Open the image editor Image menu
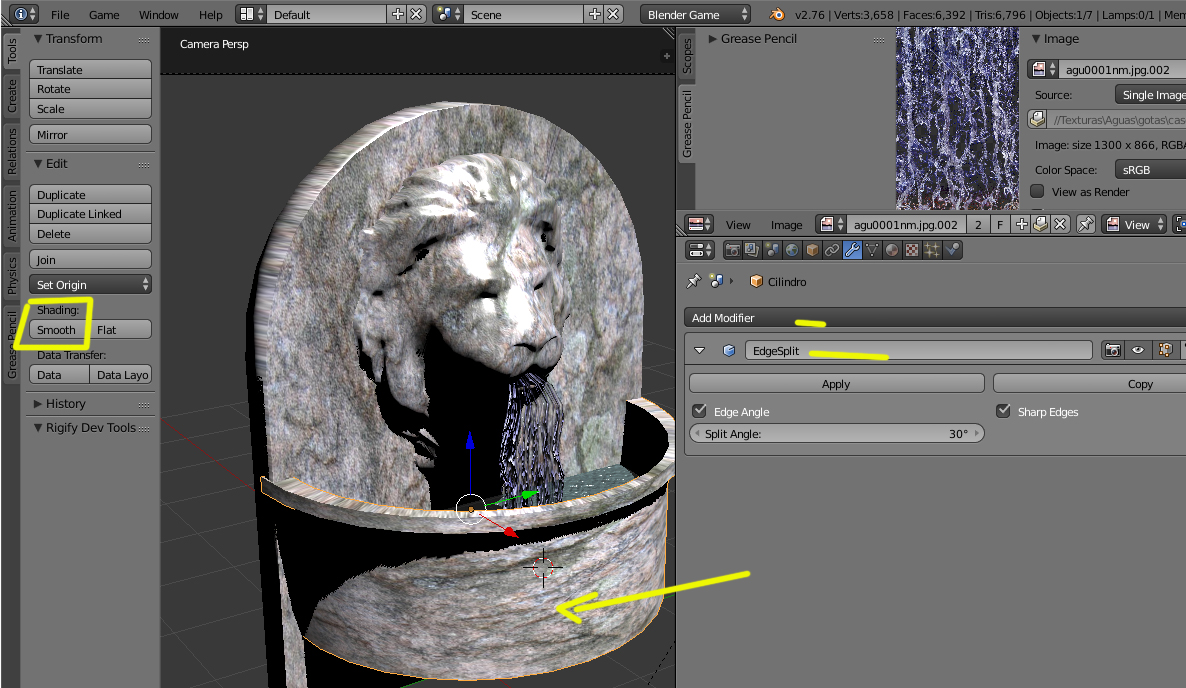Screen dimensions: 1186x688 tap(786, 225)
